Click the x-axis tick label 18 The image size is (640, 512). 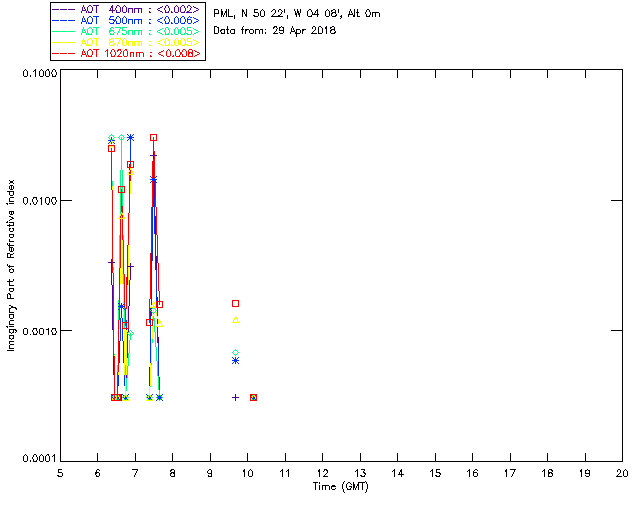click(547, 473)
